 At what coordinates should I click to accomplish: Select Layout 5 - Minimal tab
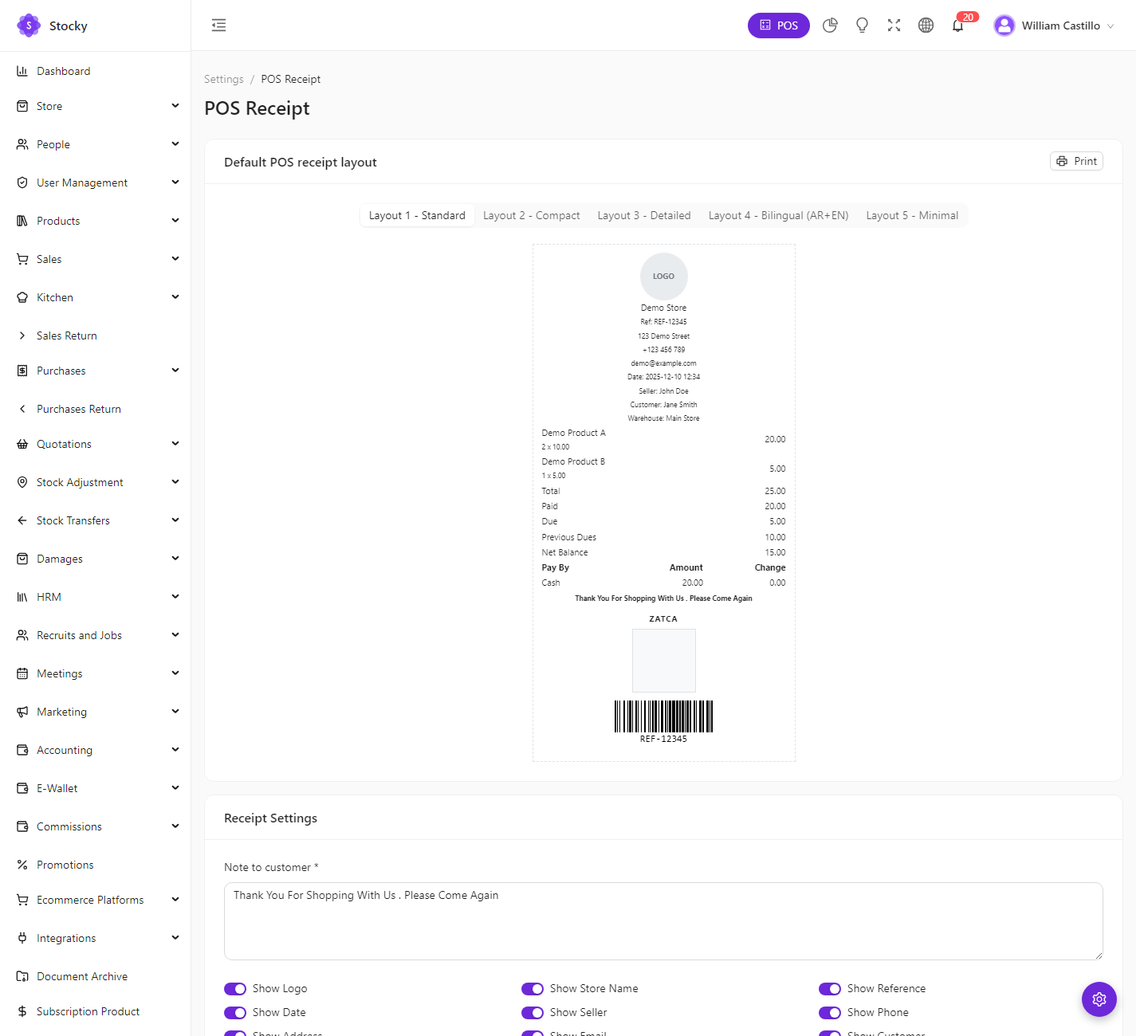pos(912,215)
